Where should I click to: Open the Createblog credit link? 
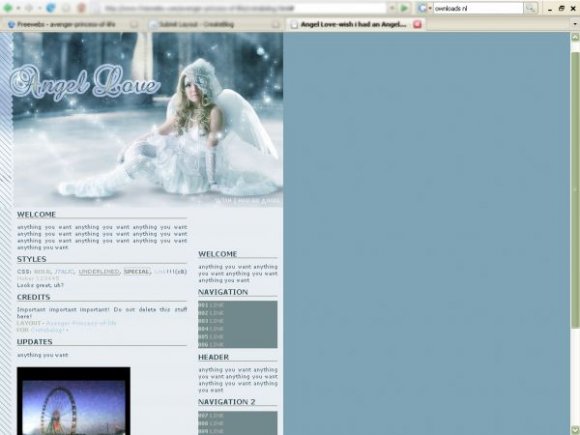coord(48,330)
